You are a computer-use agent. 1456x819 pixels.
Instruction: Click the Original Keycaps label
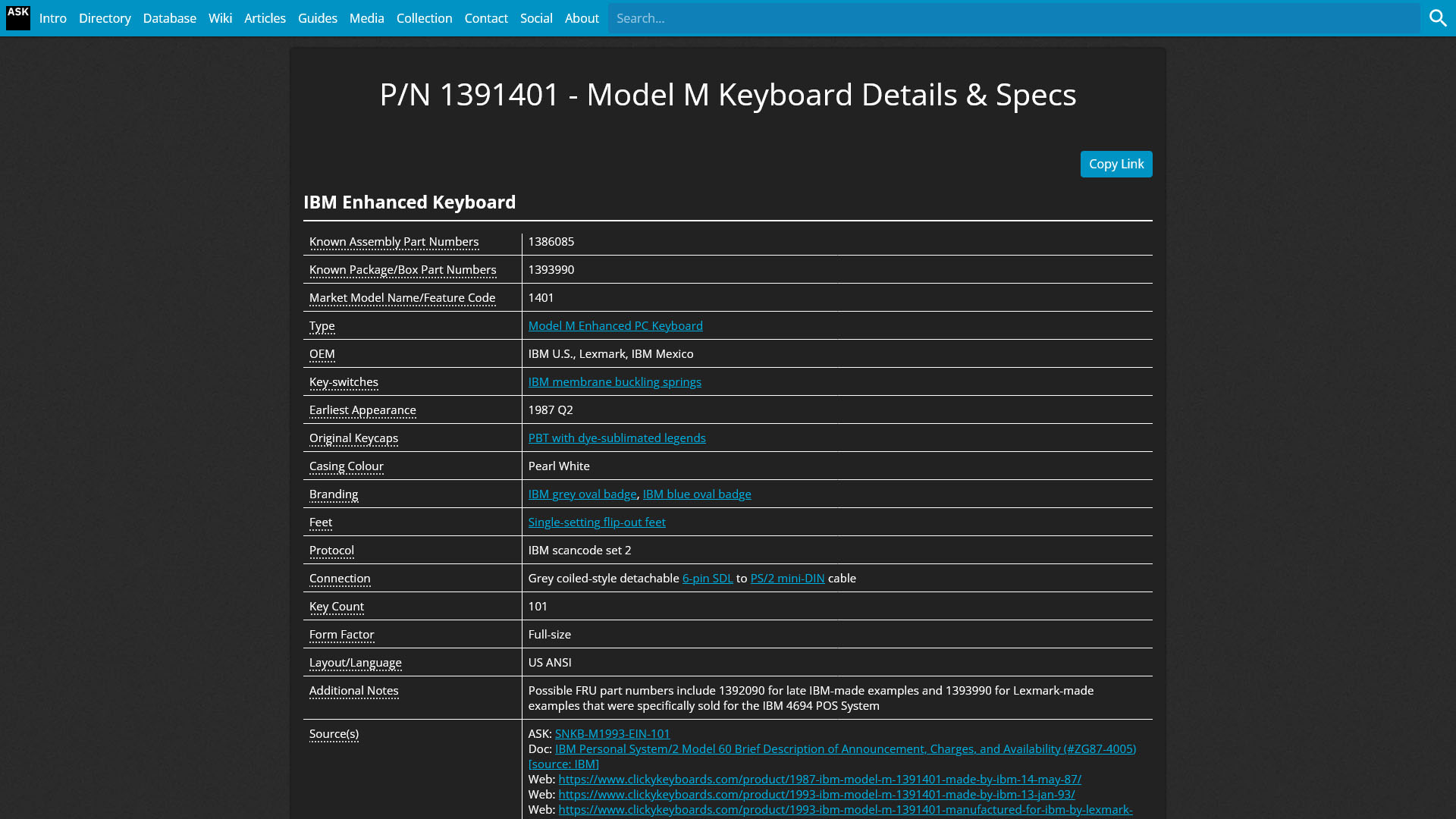pos(353,438)
